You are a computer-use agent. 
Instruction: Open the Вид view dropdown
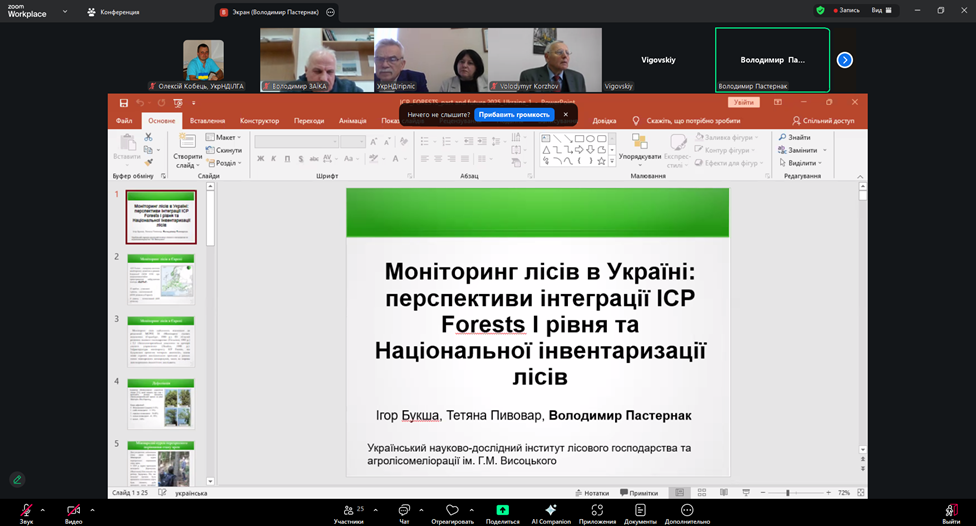(x=880, y=10)
